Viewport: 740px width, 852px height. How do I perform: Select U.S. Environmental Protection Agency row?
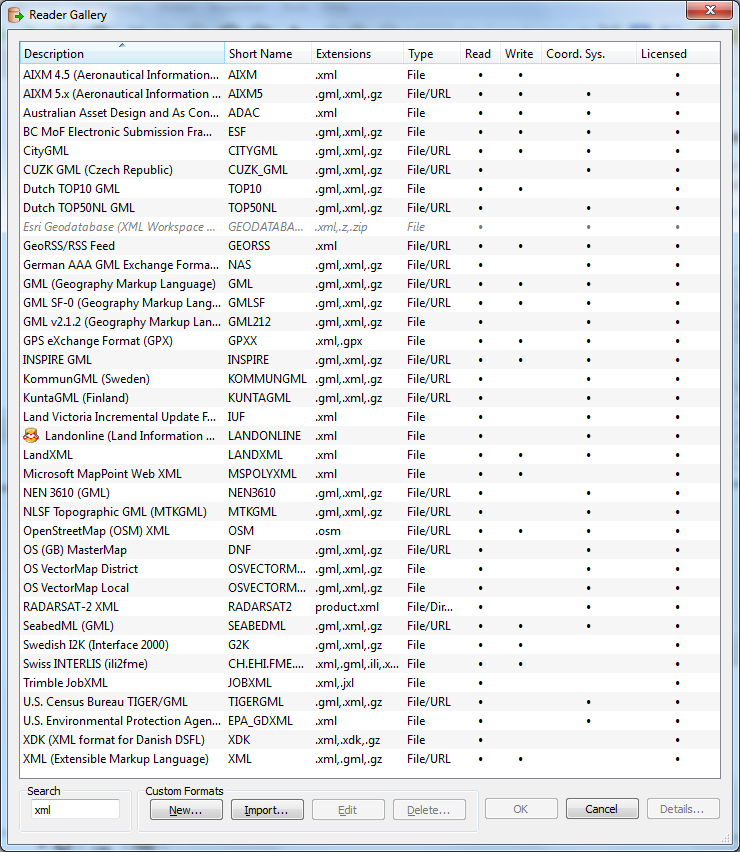click(x=369, y=721)
